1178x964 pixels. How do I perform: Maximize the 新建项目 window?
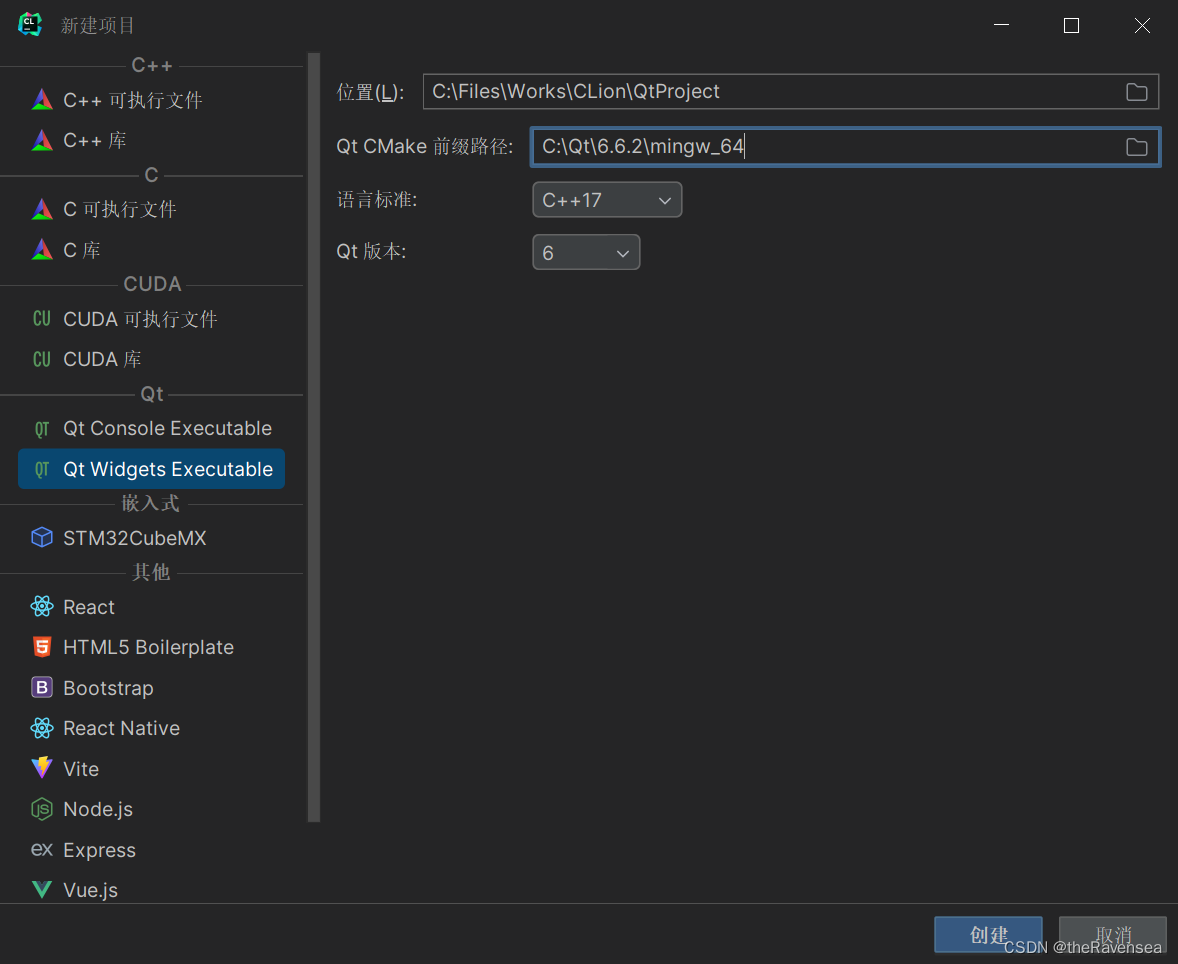(x=1071, y=25)
